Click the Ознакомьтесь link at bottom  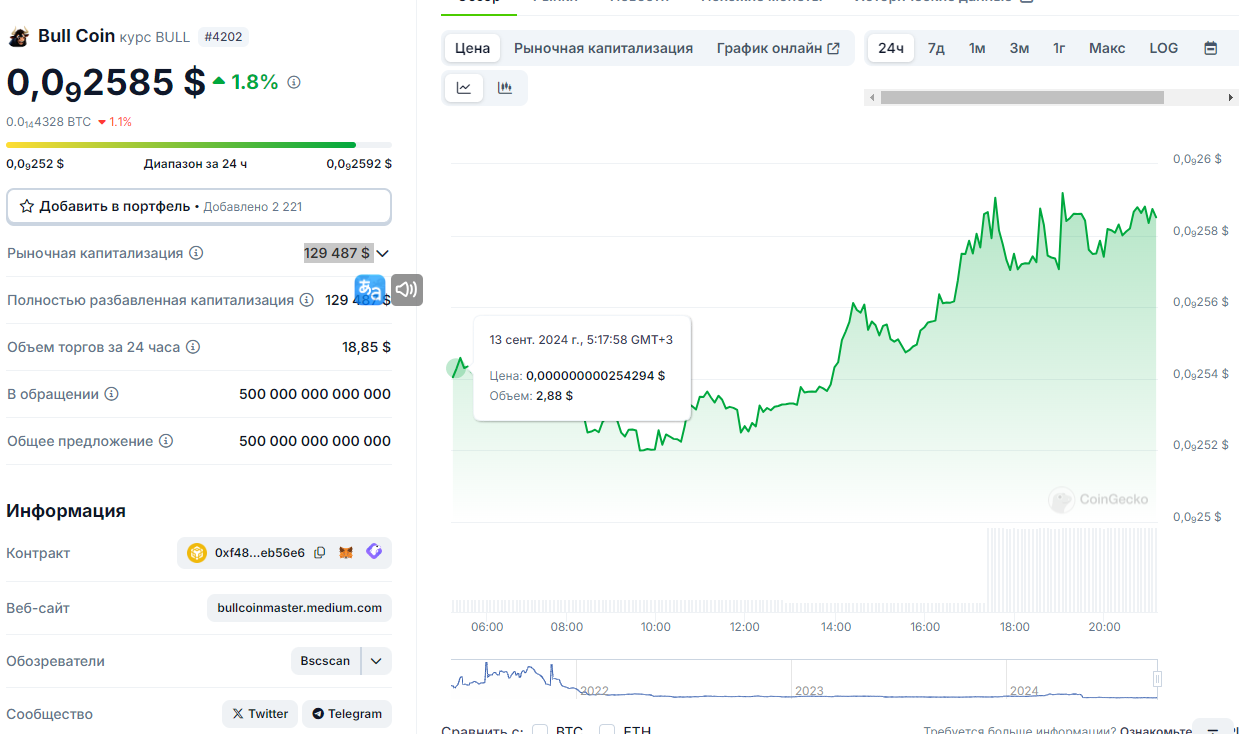pos(1156,731)
